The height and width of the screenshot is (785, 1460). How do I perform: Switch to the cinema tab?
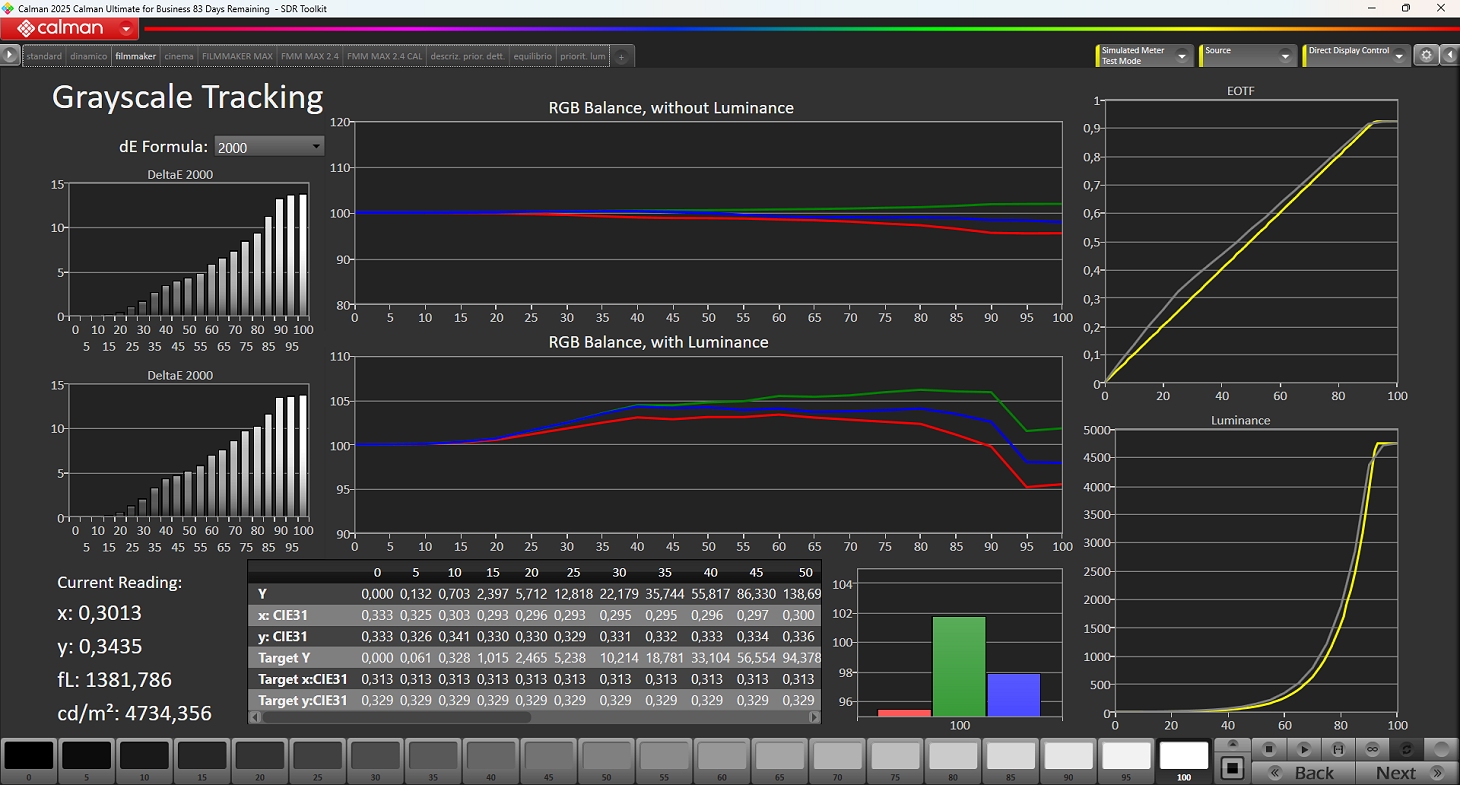[x=179, y=57]
